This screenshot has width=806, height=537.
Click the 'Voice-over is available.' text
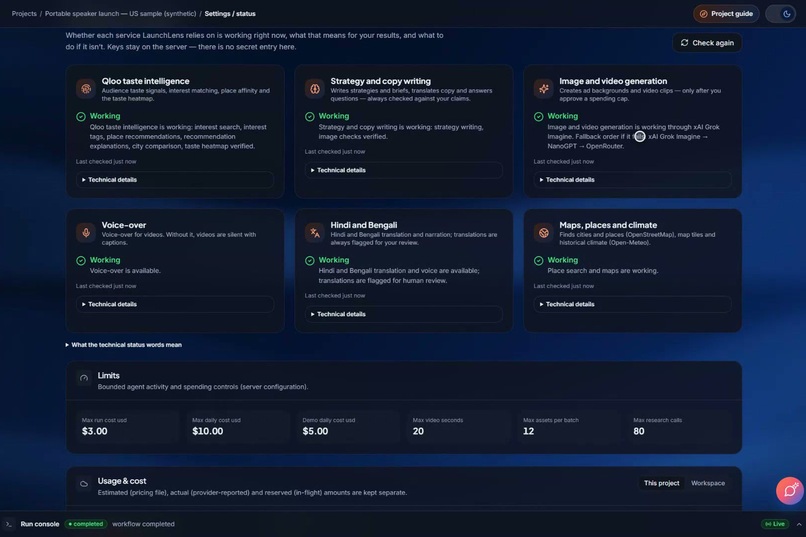[125, 271]
